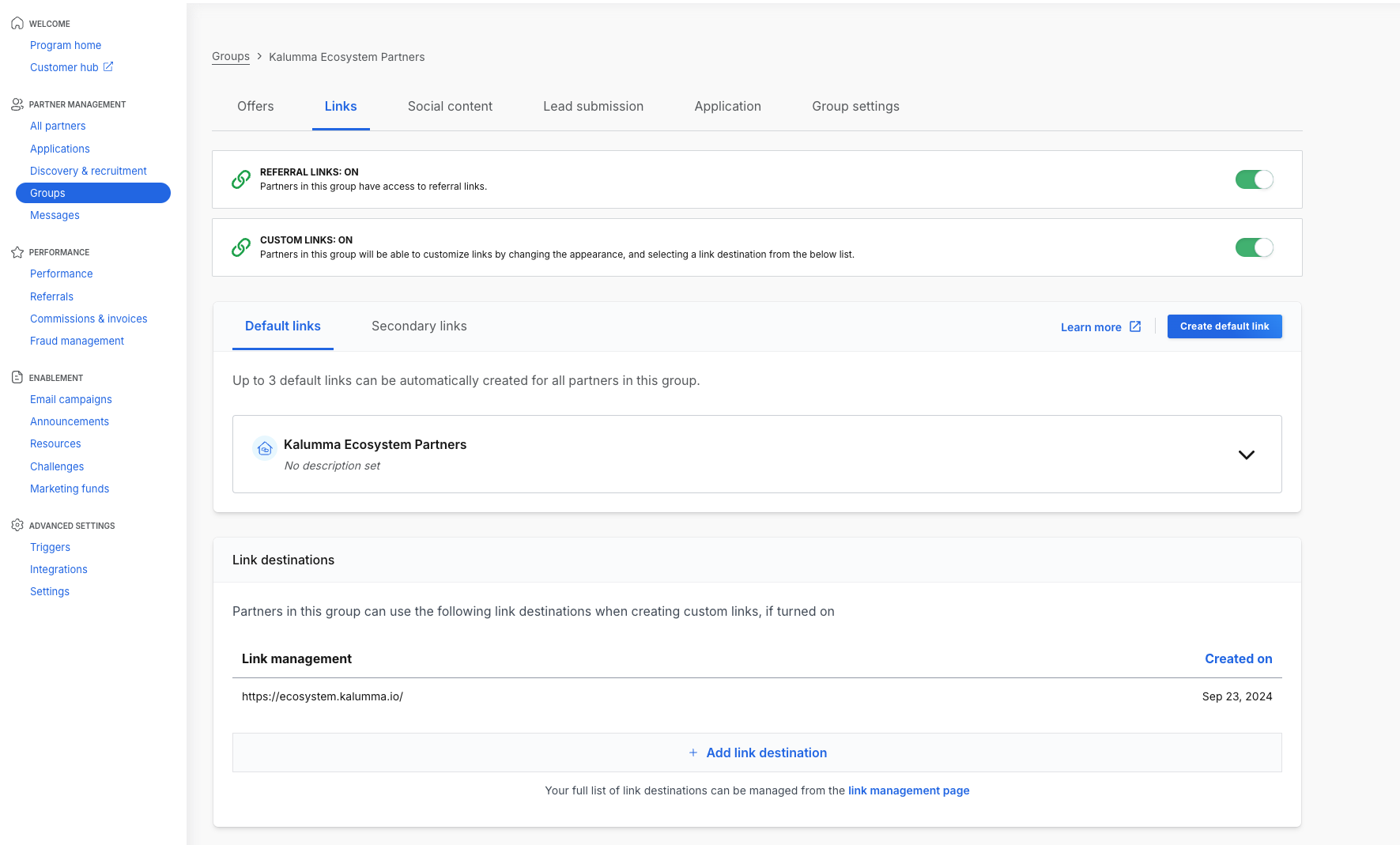The height and width of the screenshot is (845, 1400).
Task: Click the Kalumma Ecosystem Partners breadcrumb text
Action: click(347, 57)
